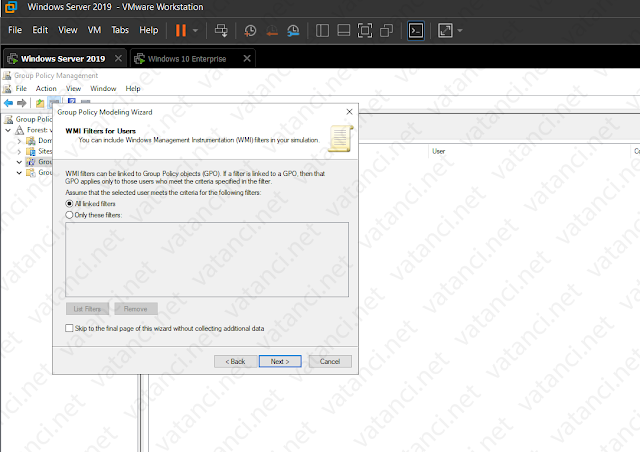Viewport: 640px width, 452px height.
Task: Toggle the thumbnail bar view icon
Action: pyautogui.click(x=343, y=30)
